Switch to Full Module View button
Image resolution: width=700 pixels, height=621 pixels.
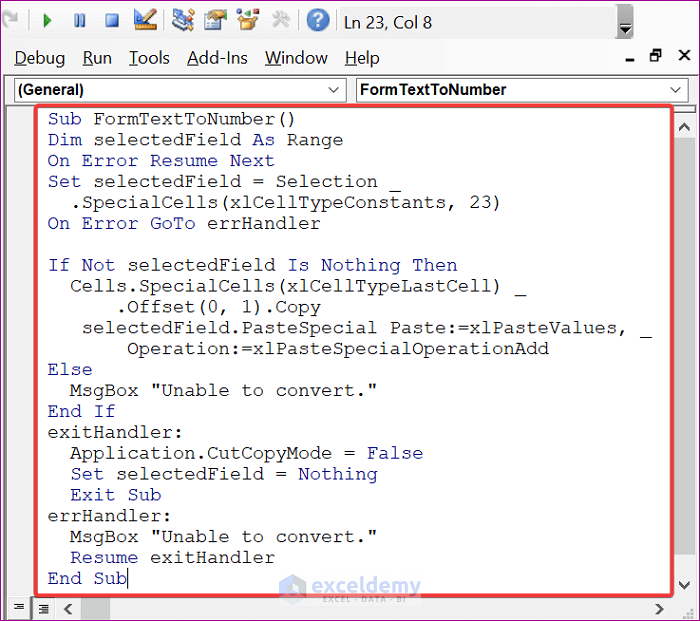pos(43,608)
